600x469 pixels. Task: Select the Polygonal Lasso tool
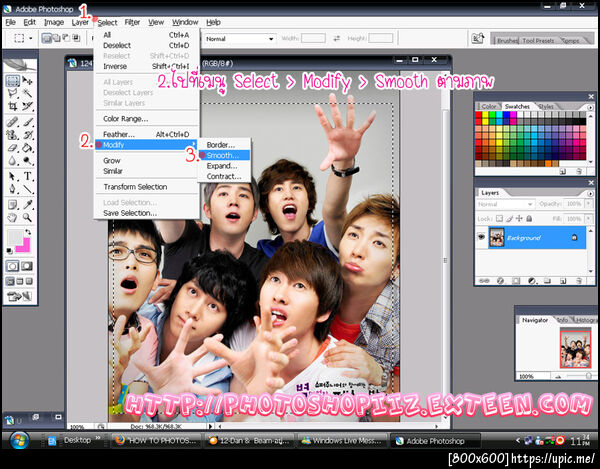pos(13,93)
